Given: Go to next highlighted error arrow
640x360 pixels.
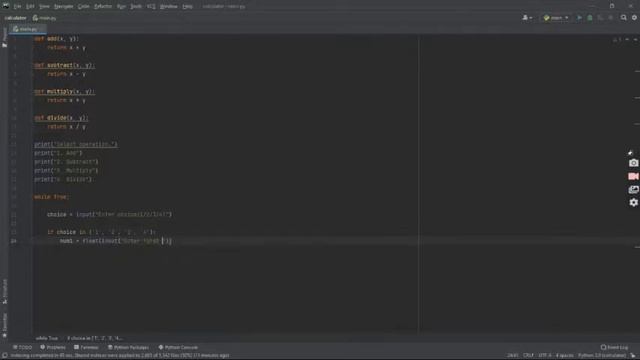Looking at the screenshot, I should pyautogui.click(x=635, y=40).
